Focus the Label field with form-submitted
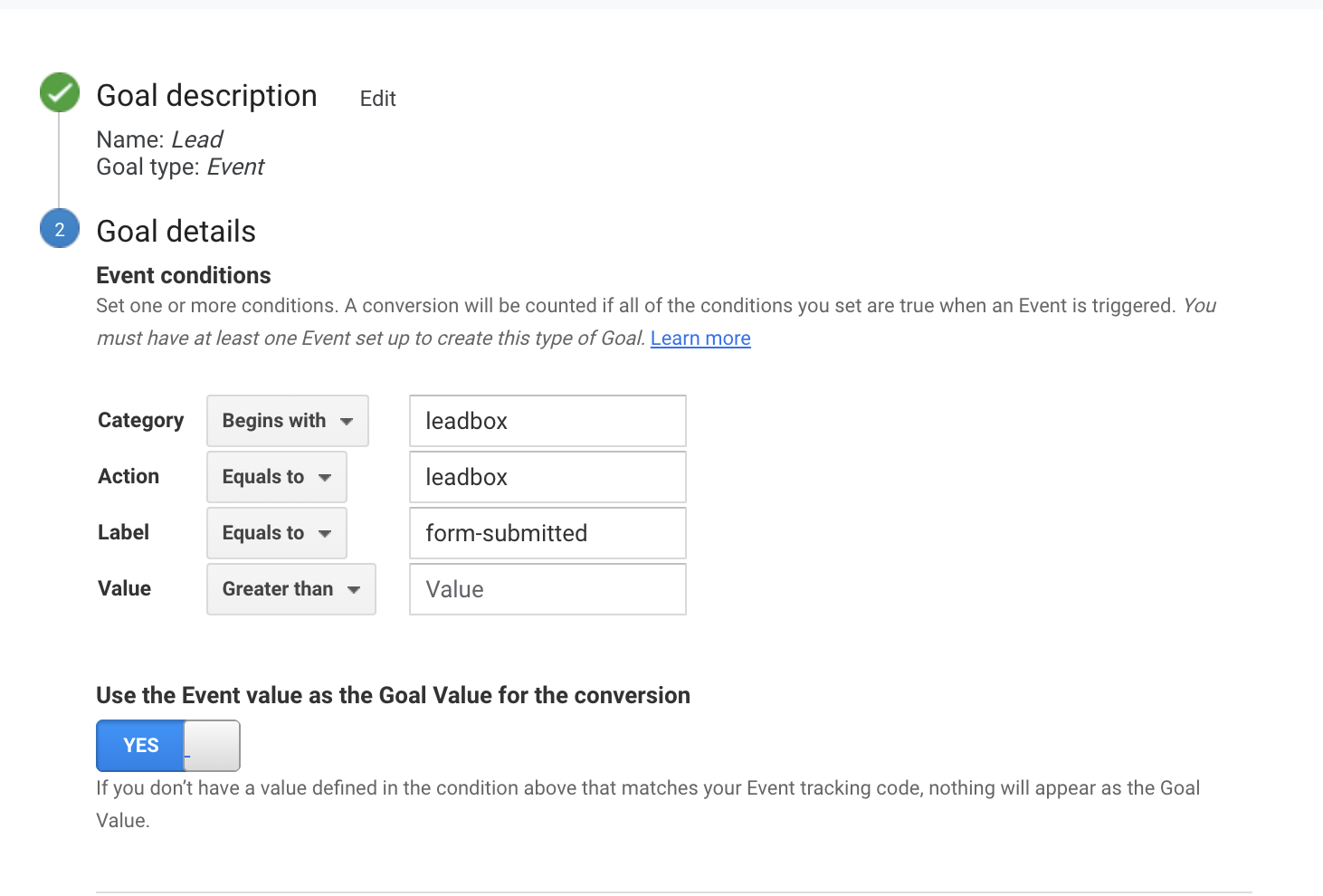 point(547,533)
